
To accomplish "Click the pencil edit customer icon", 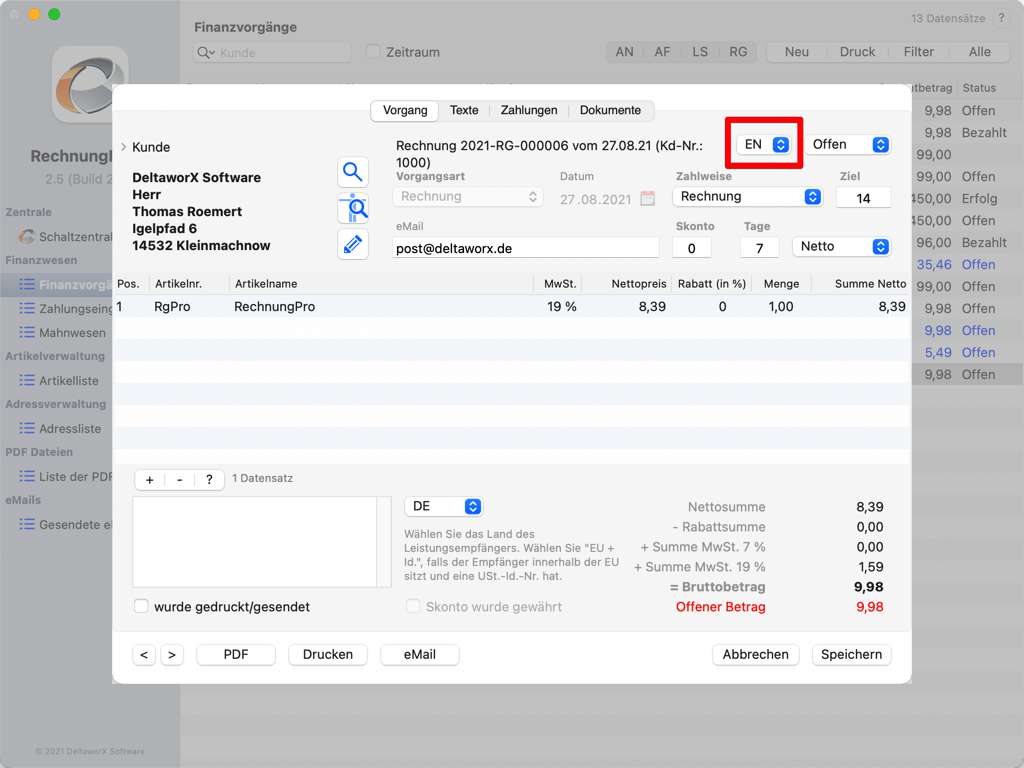I will click(352, 244).
